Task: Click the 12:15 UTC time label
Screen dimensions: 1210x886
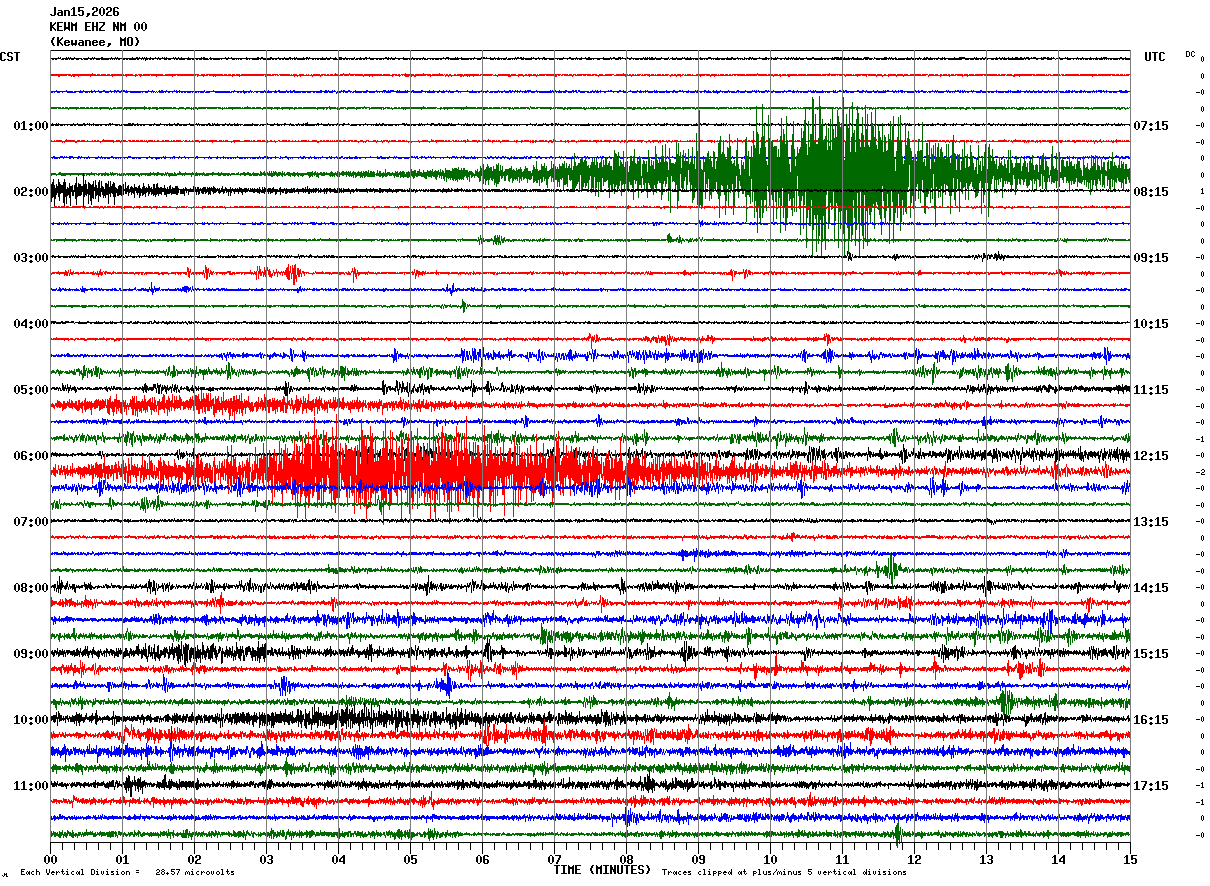Action: [x=1150, y=456]
